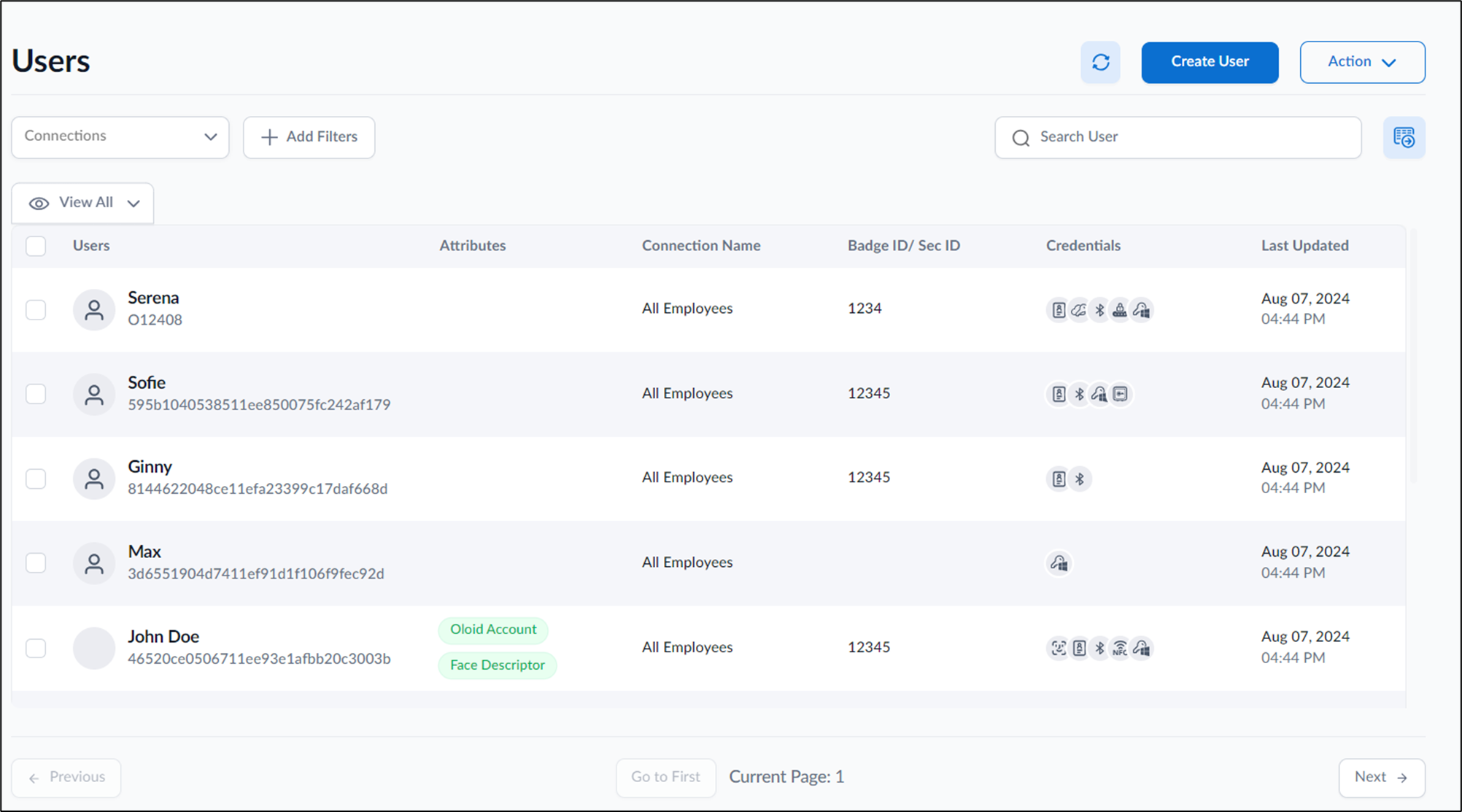Screen dimensions: 1462x812
Task: Click user name Ginny
Action: pyautogui.click(x=150, y=467)
